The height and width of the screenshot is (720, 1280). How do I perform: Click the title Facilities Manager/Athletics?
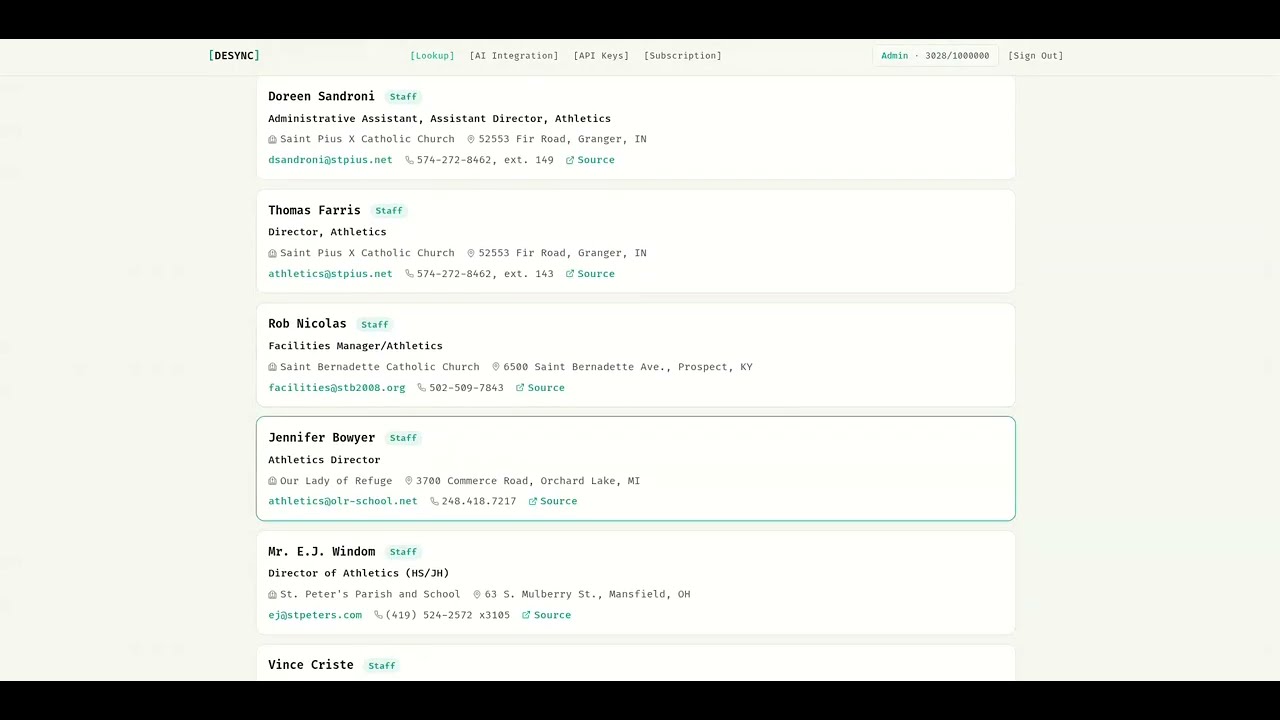coord(355,346)
